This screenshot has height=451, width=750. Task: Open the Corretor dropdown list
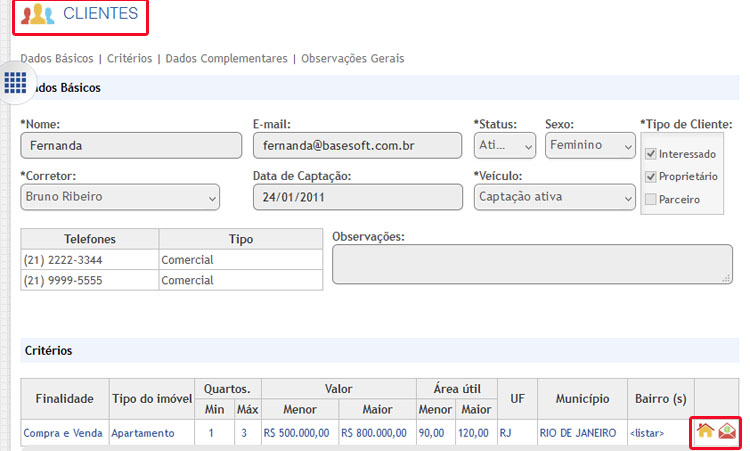click(120, 197)
